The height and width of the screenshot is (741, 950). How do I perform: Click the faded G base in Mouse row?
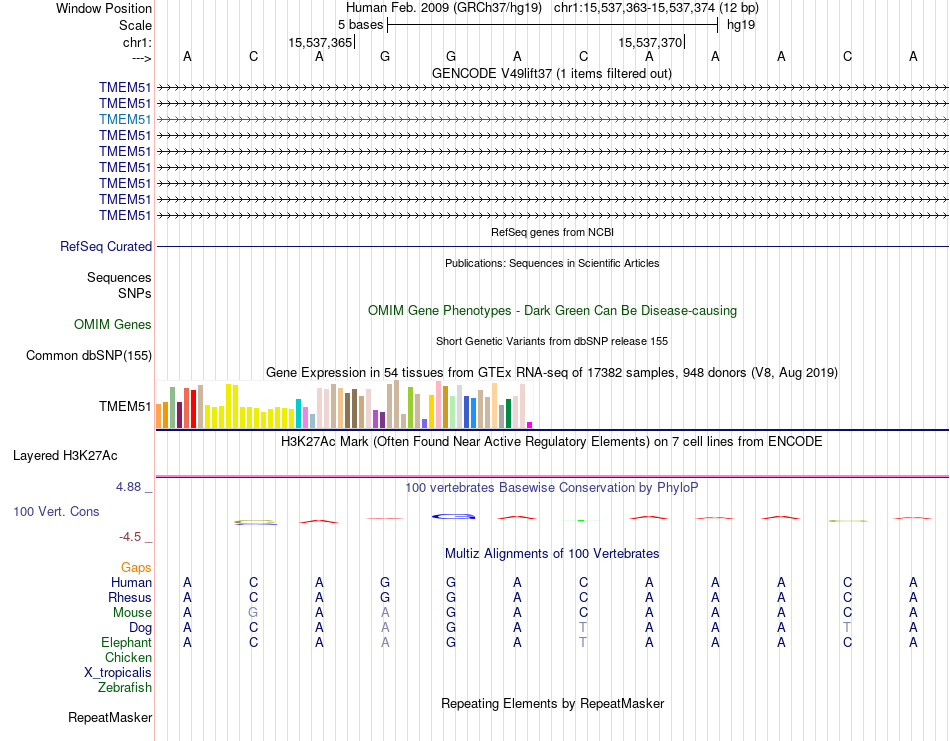coord(253,613)
